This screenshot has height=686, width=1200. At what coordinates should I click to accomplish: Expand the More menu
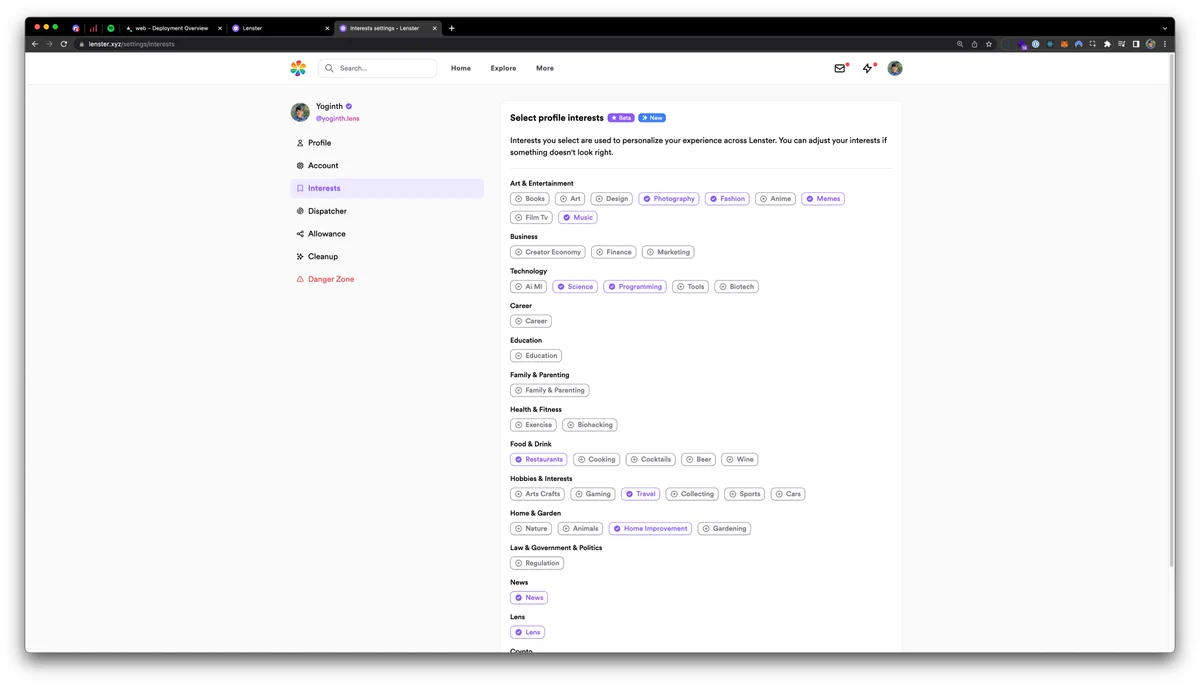[545, 68]
